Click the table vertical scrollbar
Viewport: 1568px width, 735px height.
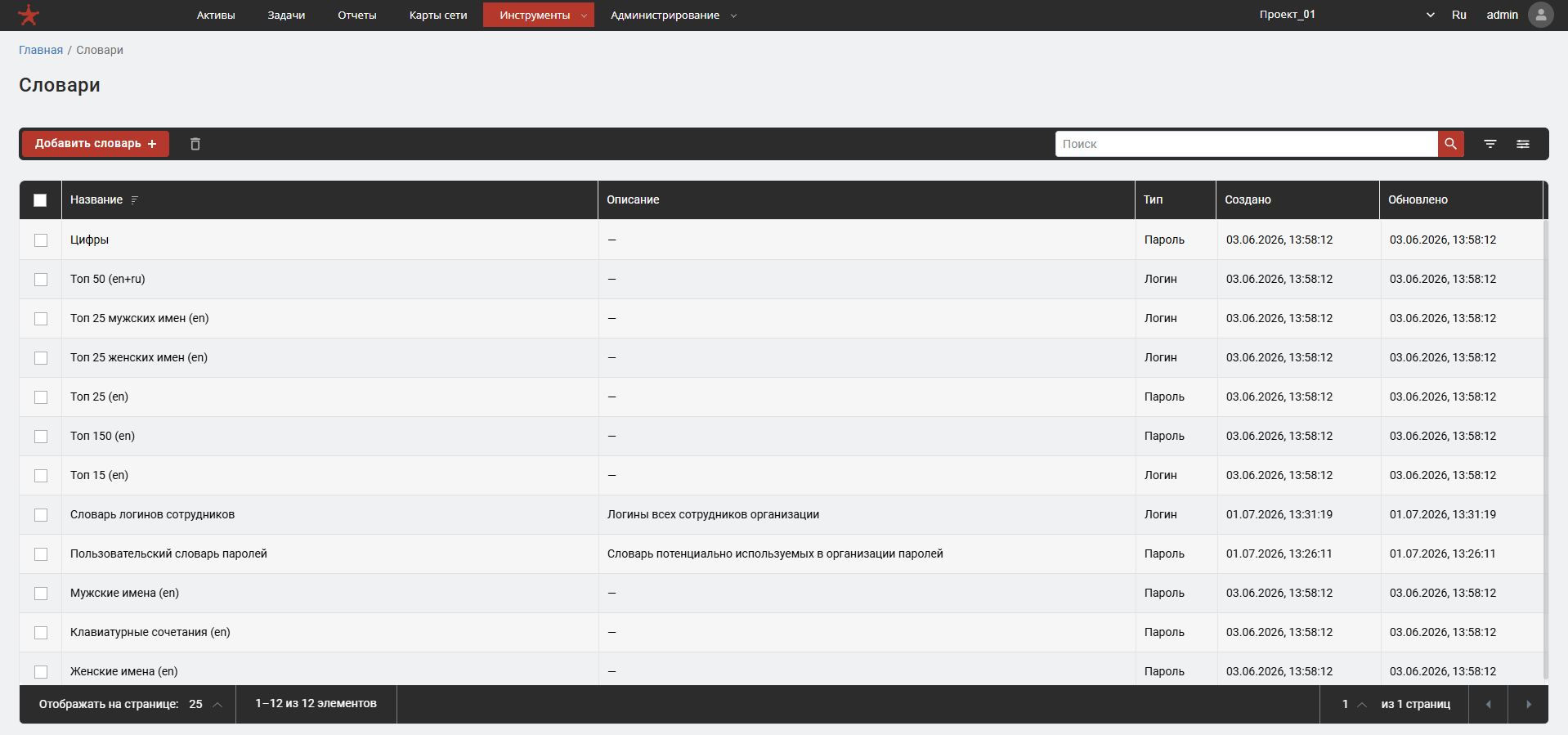point(1545,448)
